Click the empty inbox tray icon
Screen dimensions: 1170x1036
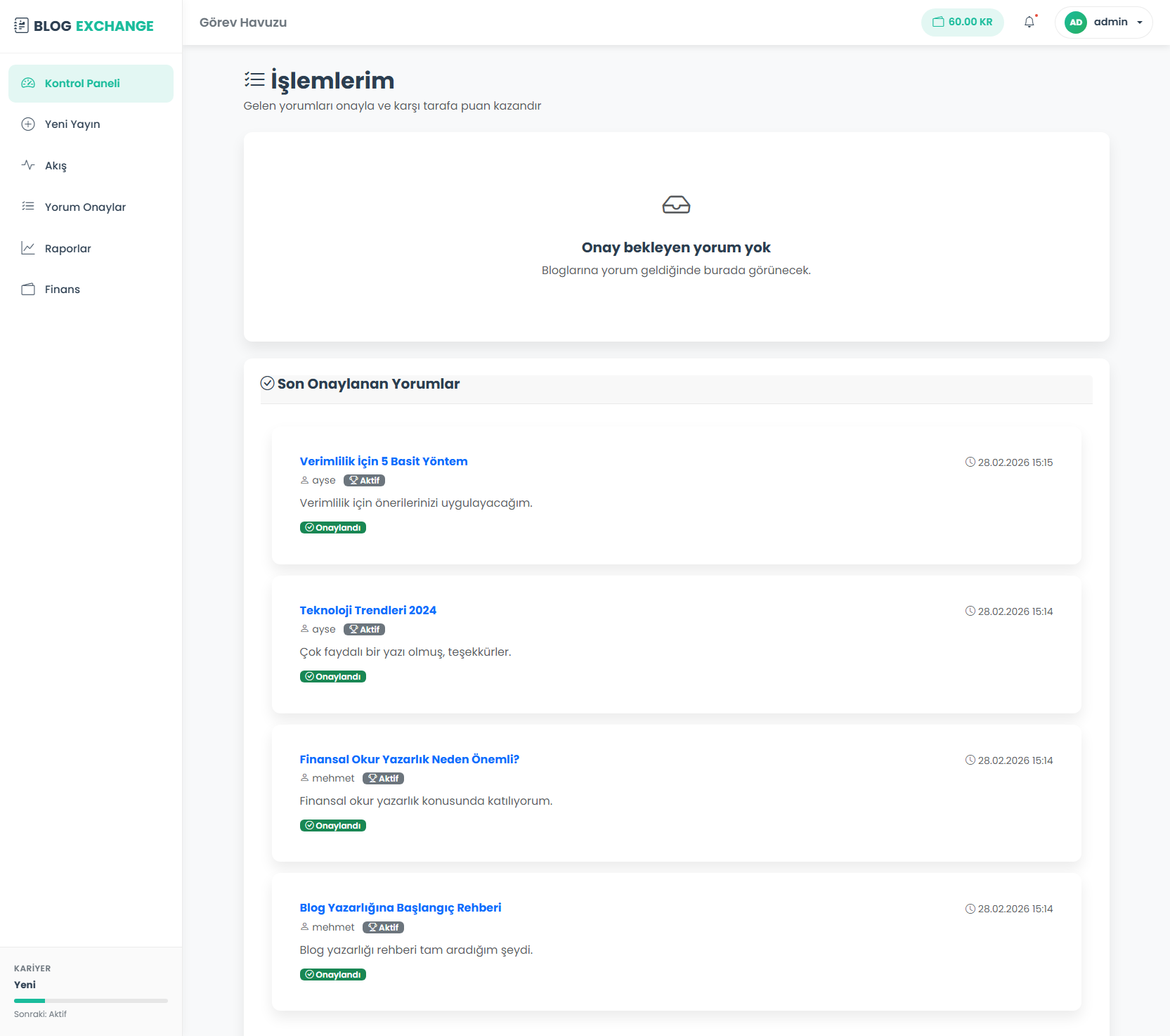tap(676, 205)
